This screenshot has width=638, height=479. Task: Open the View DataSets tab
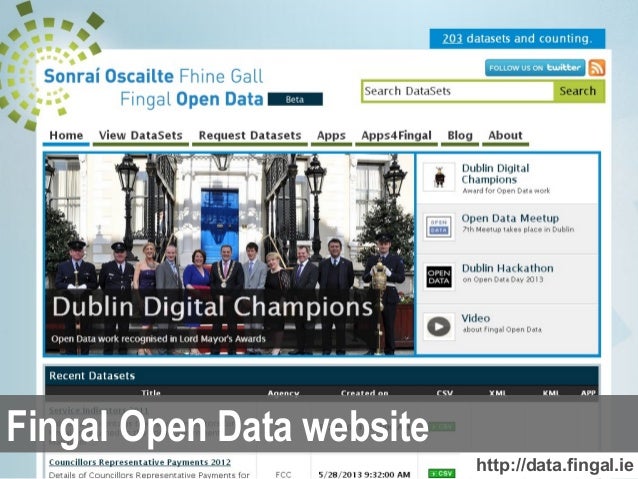(141, 136)
